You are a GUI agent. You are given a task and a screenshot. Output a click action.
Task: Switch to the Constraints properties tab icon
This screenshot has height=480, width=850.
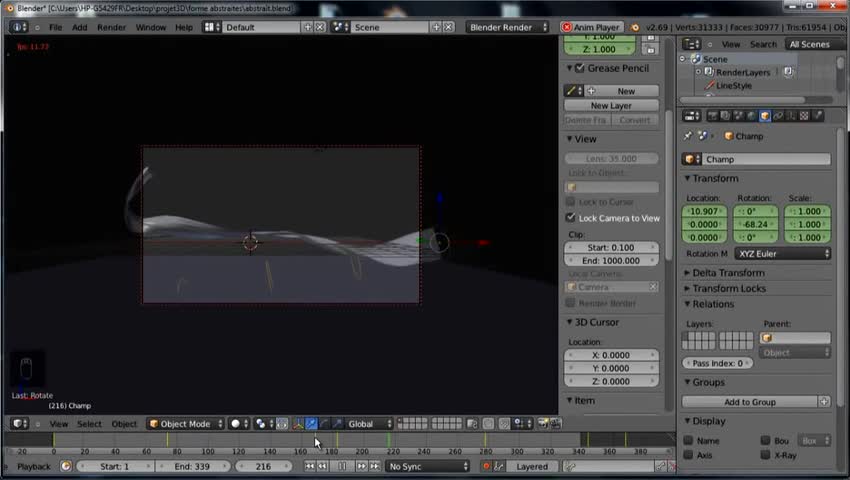click(x=778, y=116)
